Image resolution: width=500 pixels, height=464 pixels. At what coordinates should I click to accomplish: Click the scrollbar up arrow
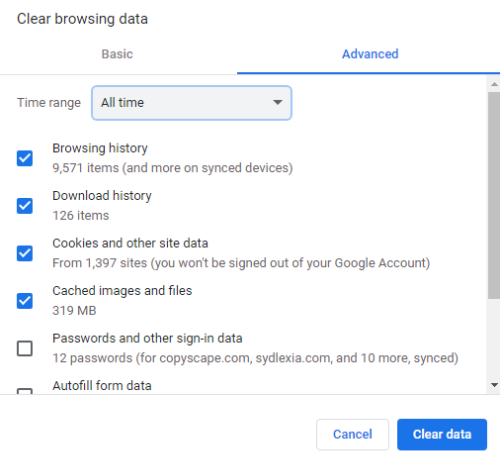coord(494,84)
